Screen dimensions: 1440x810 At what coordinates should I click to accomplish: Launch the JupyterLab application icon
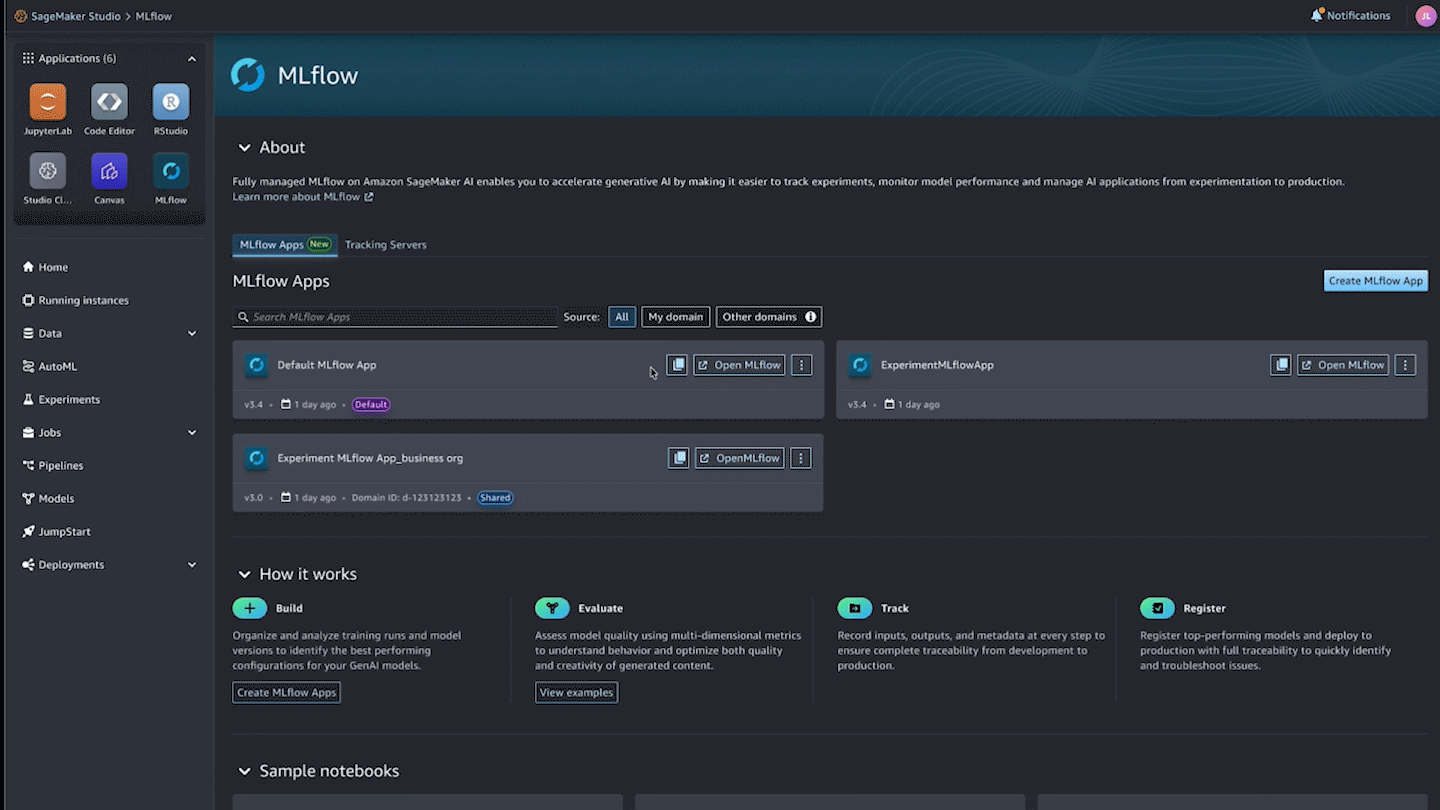(47, 103)
